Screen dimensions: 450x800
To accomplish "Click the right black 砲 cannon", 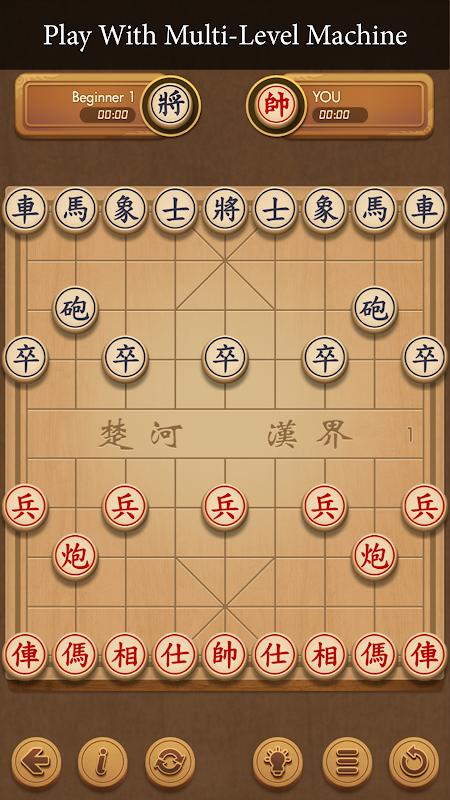I will (374, 309).
